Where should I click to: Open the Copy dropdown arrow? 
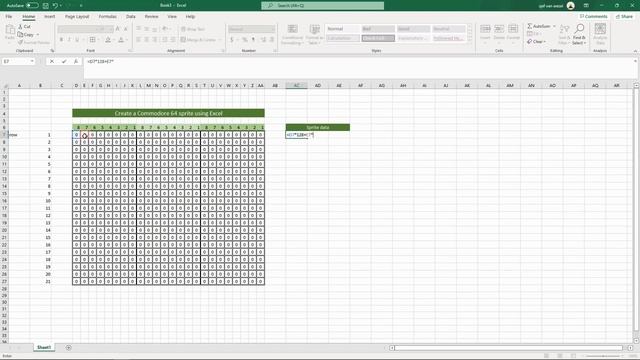pyautogui.click(x=38, y=35)
